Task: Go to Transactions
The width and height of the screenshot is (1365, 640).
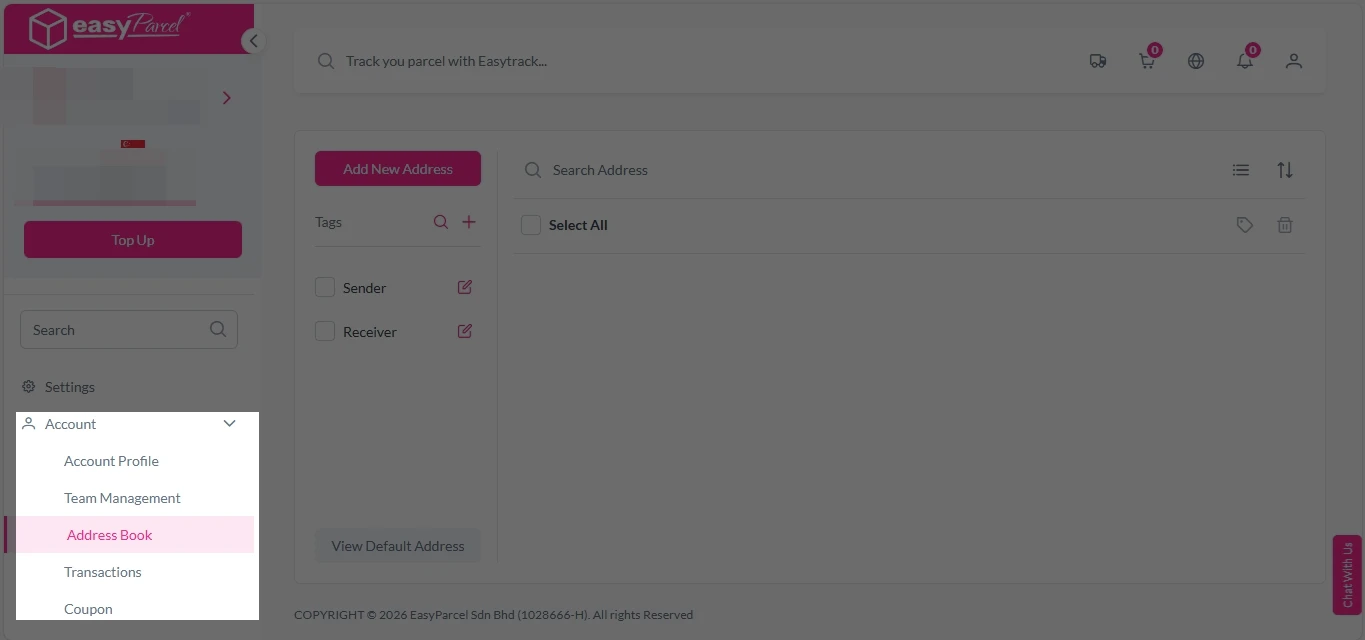Action: pos(103,571)
